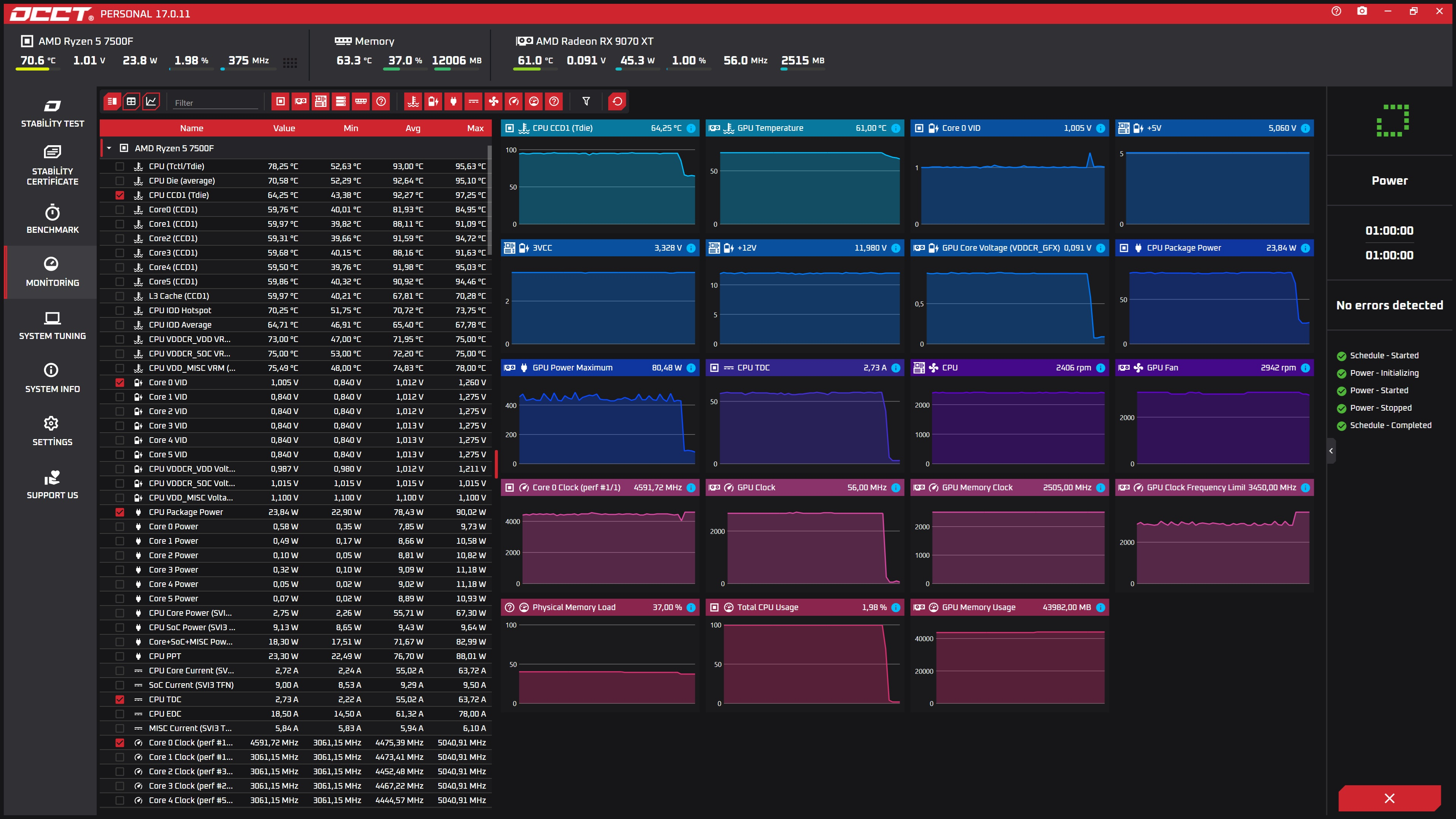Image resolution: width=1456 pixels, height=819 pixels.
Task: Toggle the graph view icon
Action: [151, 102]
